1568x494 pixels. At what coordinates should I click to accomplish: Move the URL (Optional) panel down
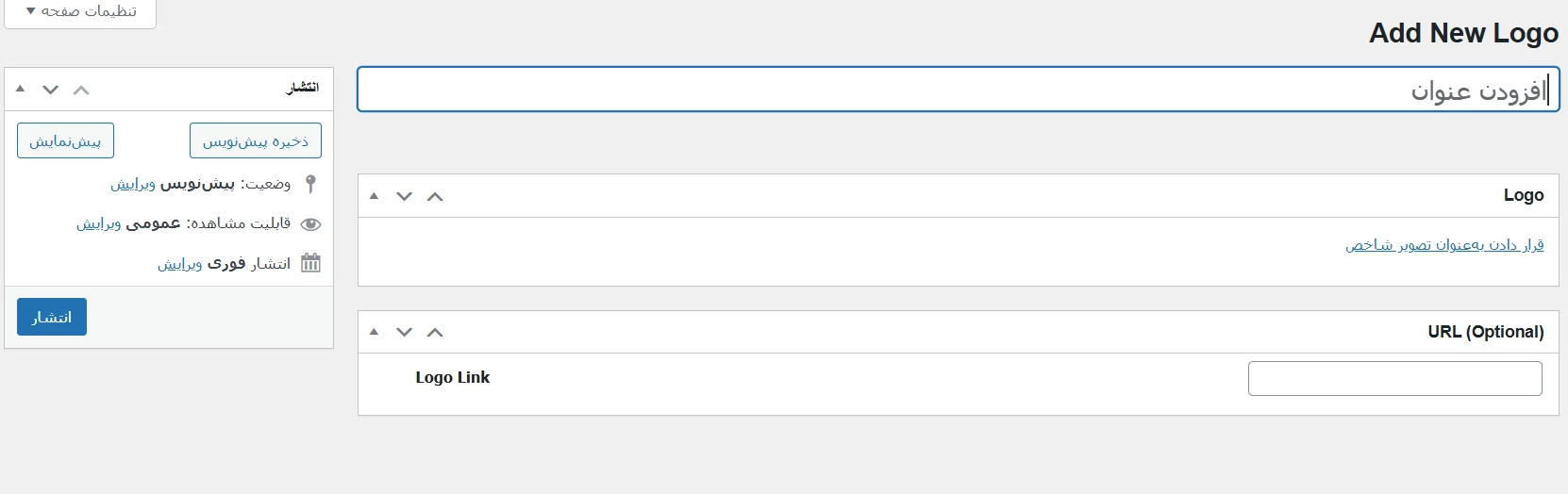point(405,333)
